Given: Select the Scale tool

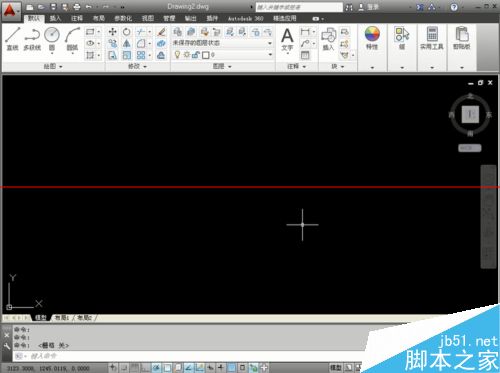Looking at the screenshot, I should click(127, 55).
